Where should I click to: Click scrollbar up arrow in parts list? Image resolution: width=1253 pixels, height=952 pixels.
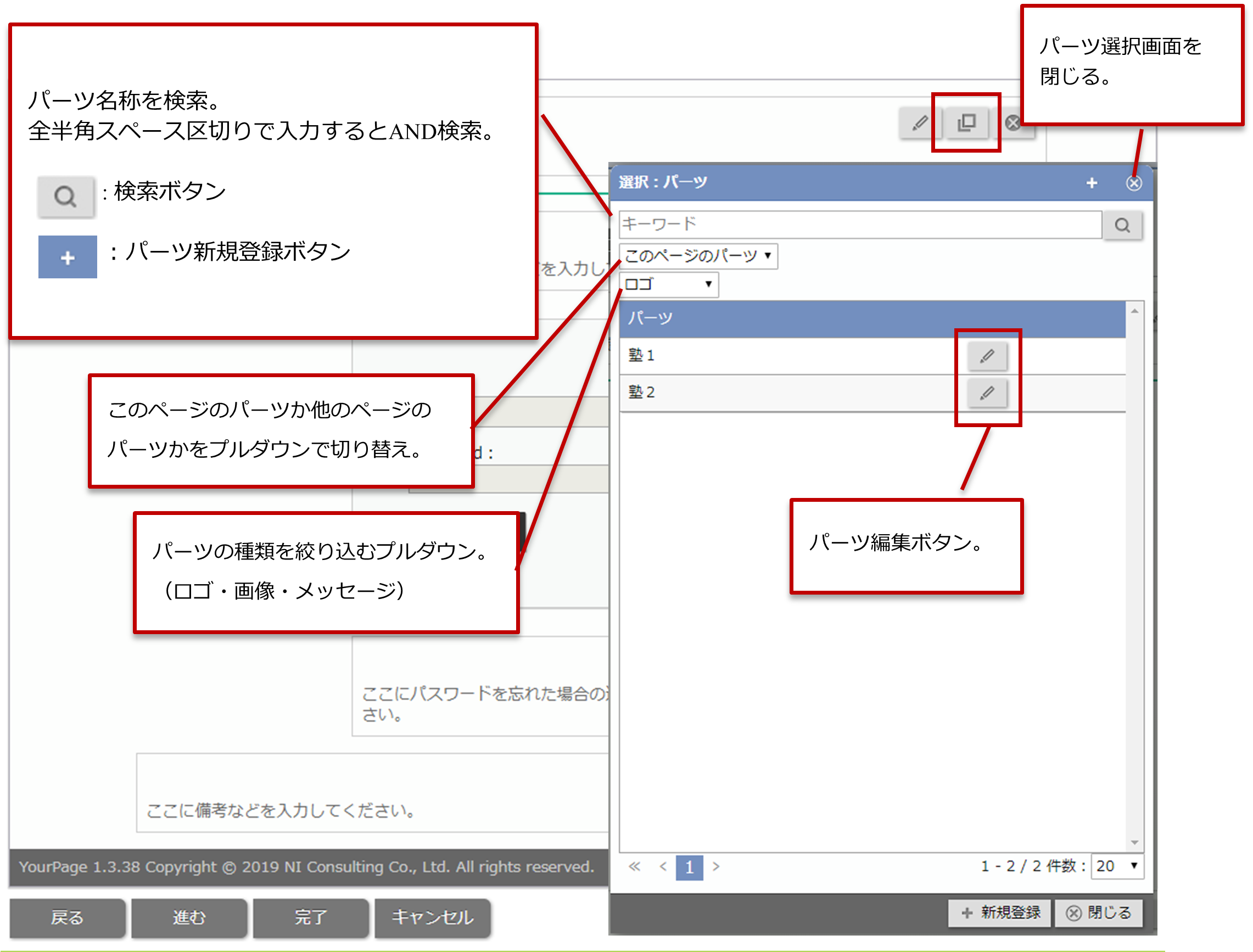coord(1134,311)
